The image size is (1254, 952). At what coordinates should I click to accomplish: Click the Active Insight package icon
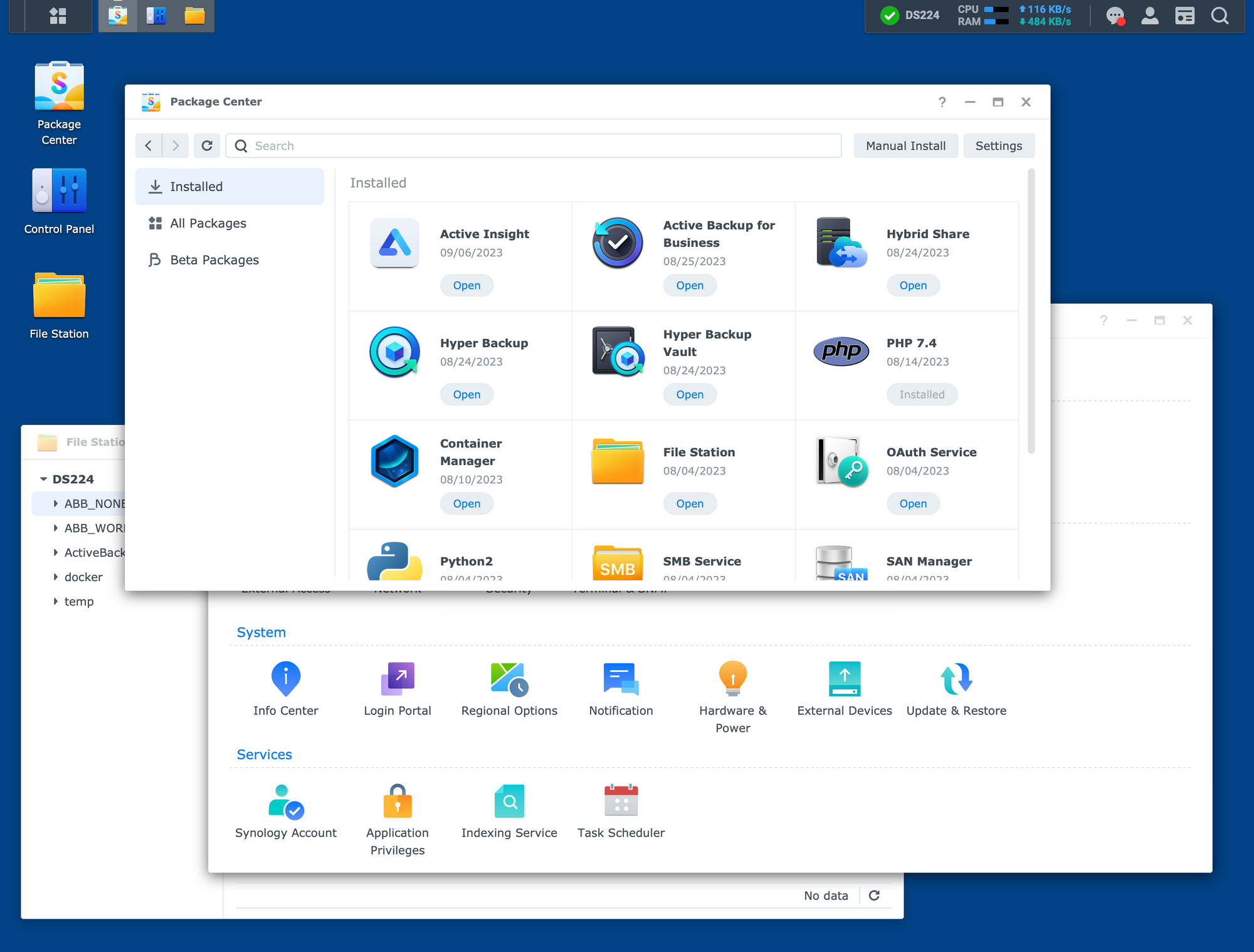pyautogui.click(x=394, y=243)
